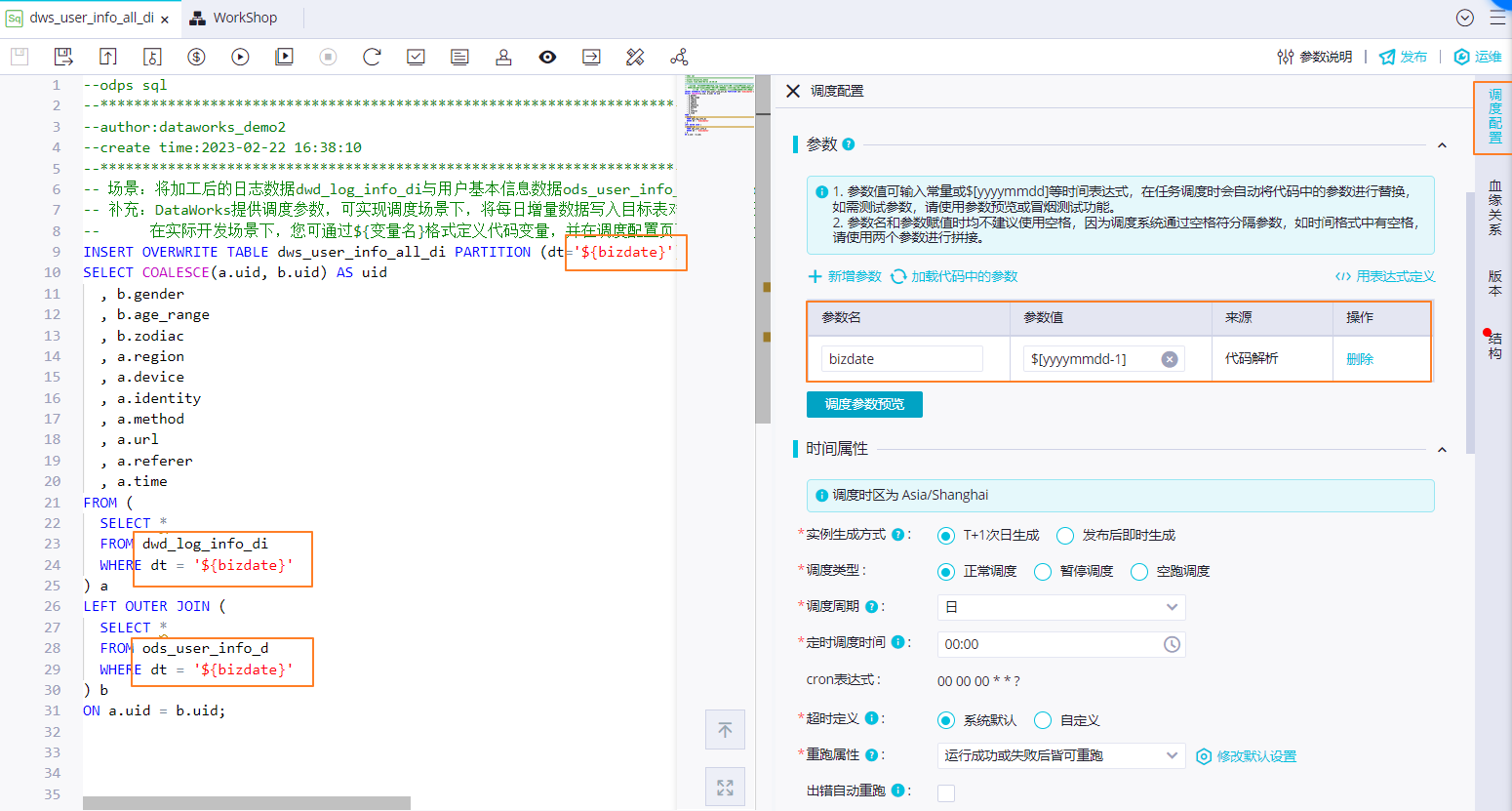
Task: Click 删除 to delete bizdate parameter
Action: (1360, 359)
